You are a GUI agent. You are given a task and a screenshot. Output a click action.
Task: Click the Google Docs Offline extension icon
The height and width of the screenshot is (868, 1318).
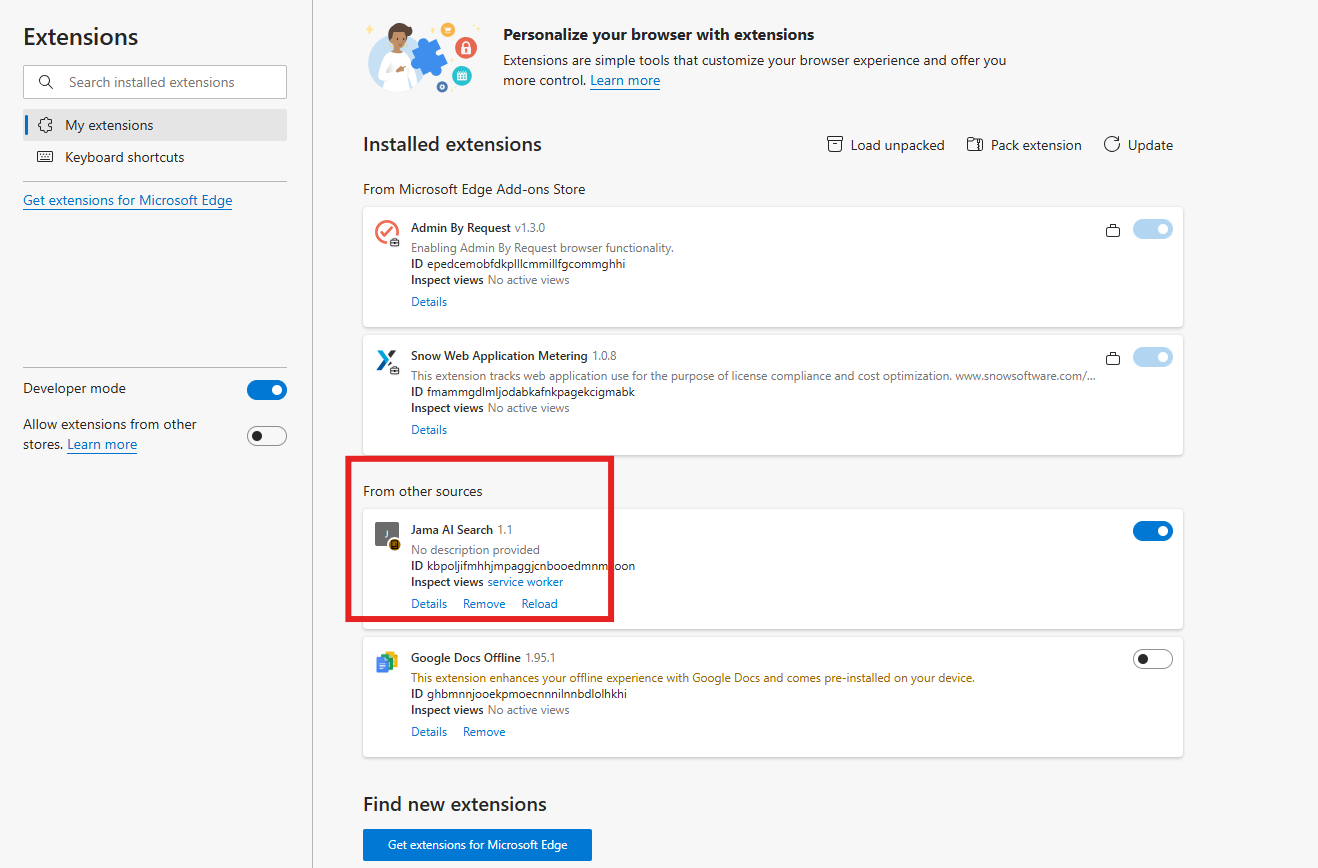click(387, 663)
